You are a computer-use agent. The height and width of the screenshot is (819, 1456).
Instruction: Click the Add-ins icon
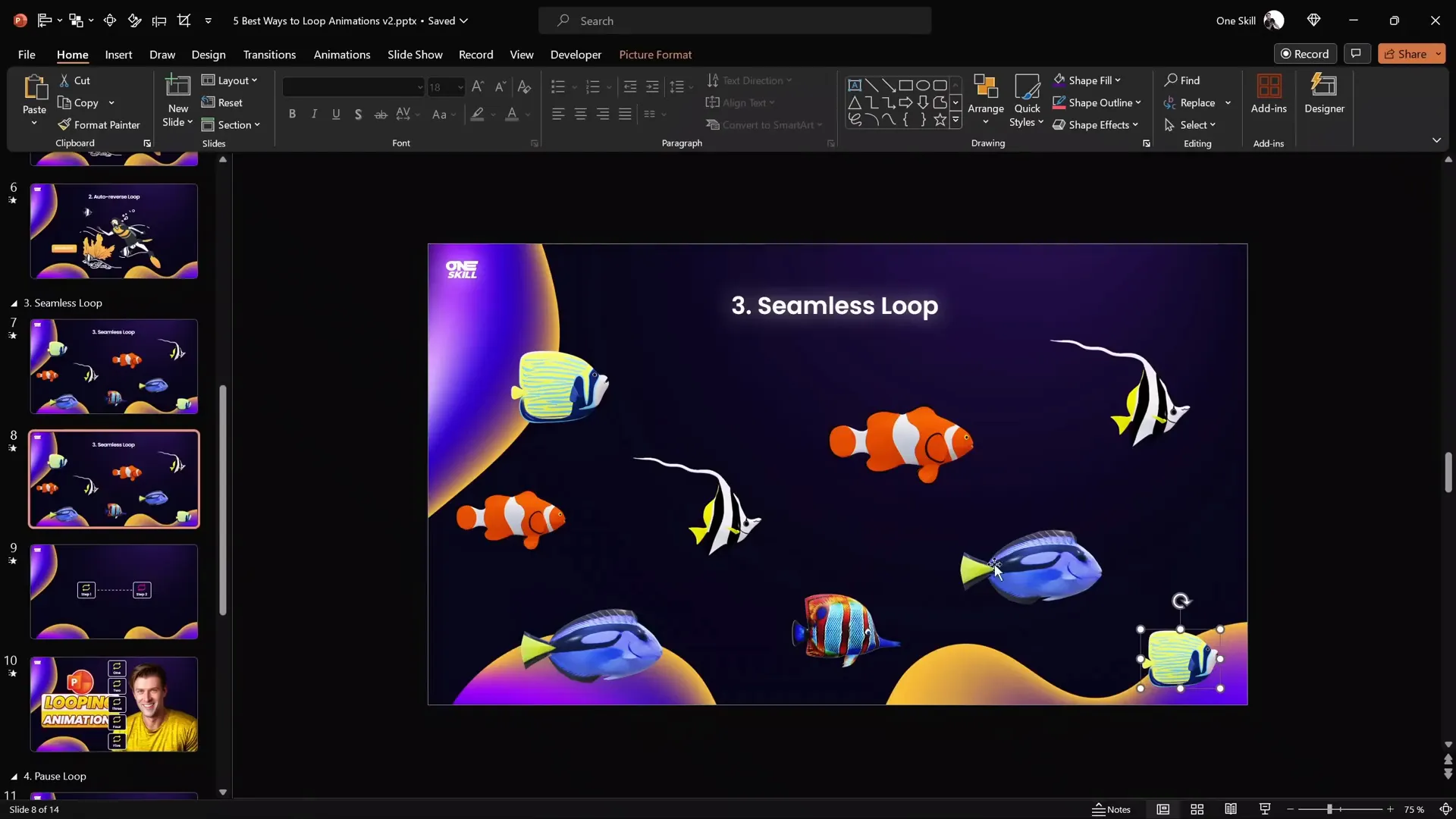pyautogui.click(x=1269, y=86)
